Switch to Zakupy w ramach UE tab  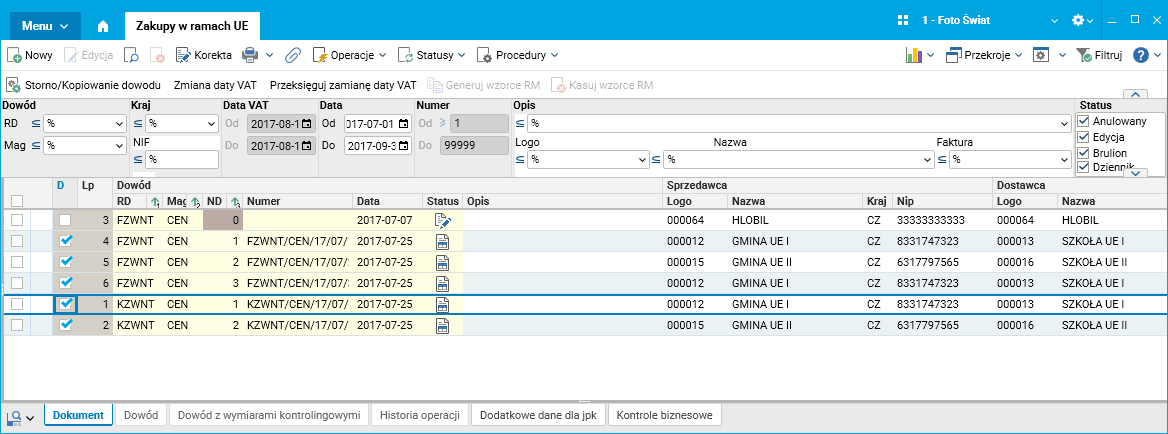(x=192, y=26)
